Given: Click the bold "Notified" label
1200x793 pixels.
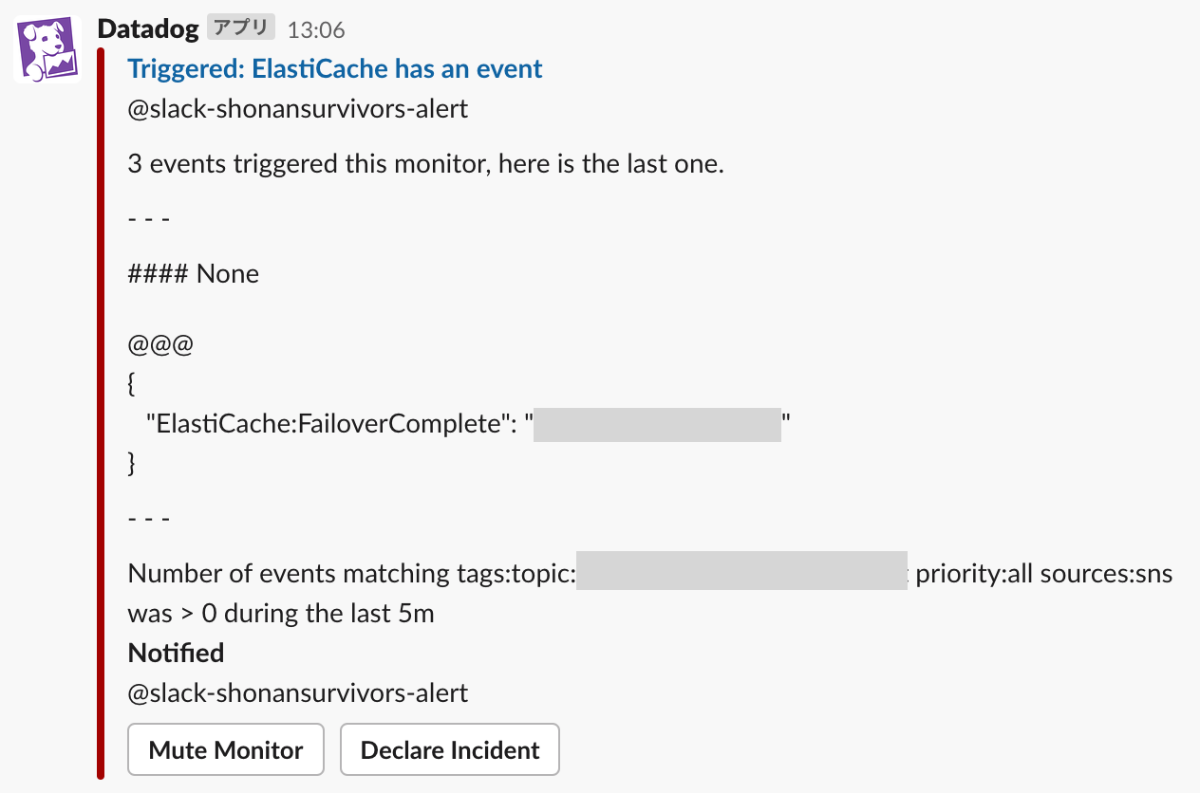Looking at the screenshot, I should click(176, 653).
